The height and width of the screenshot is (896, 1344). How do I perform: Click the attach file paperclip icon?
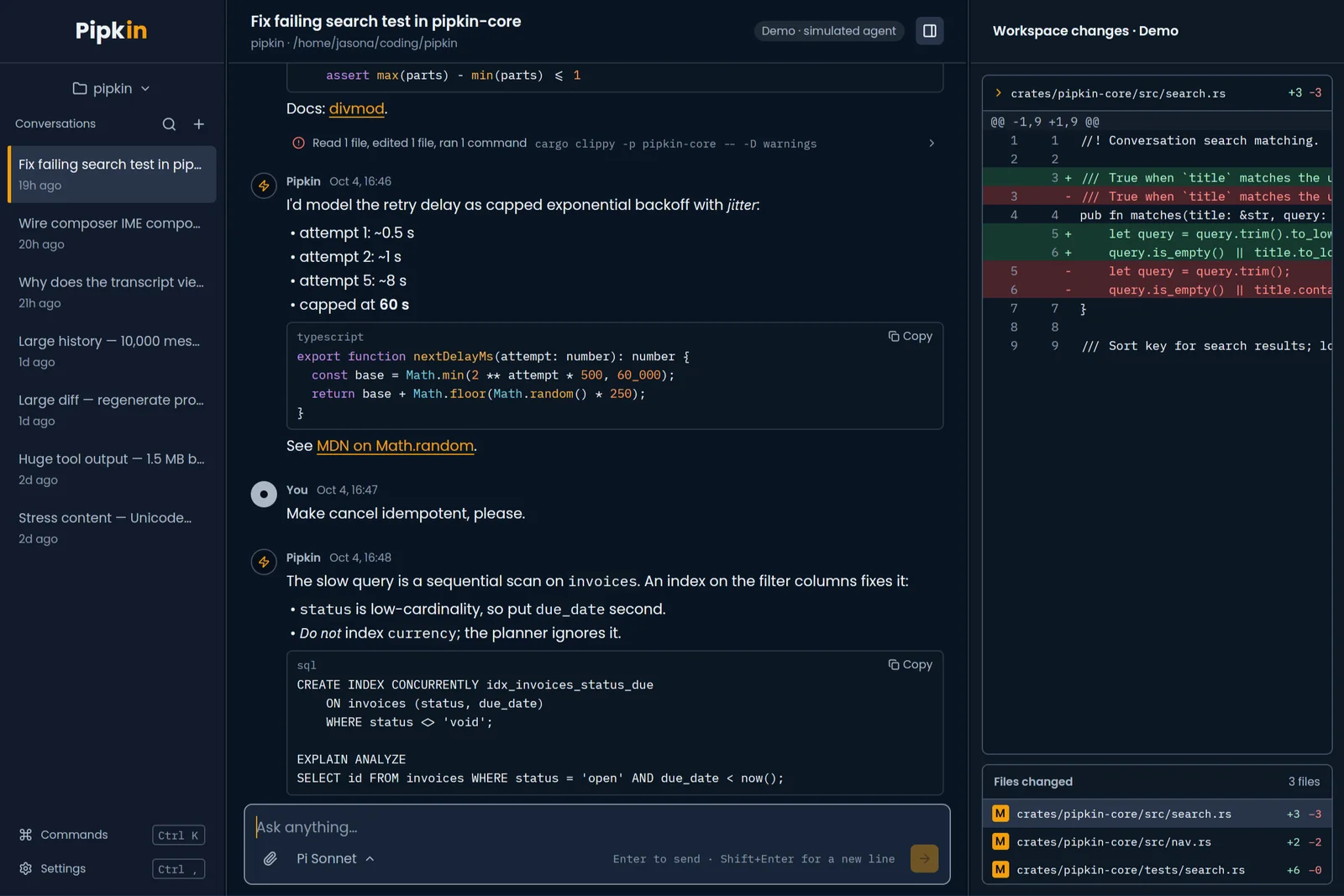coord(270,858)
